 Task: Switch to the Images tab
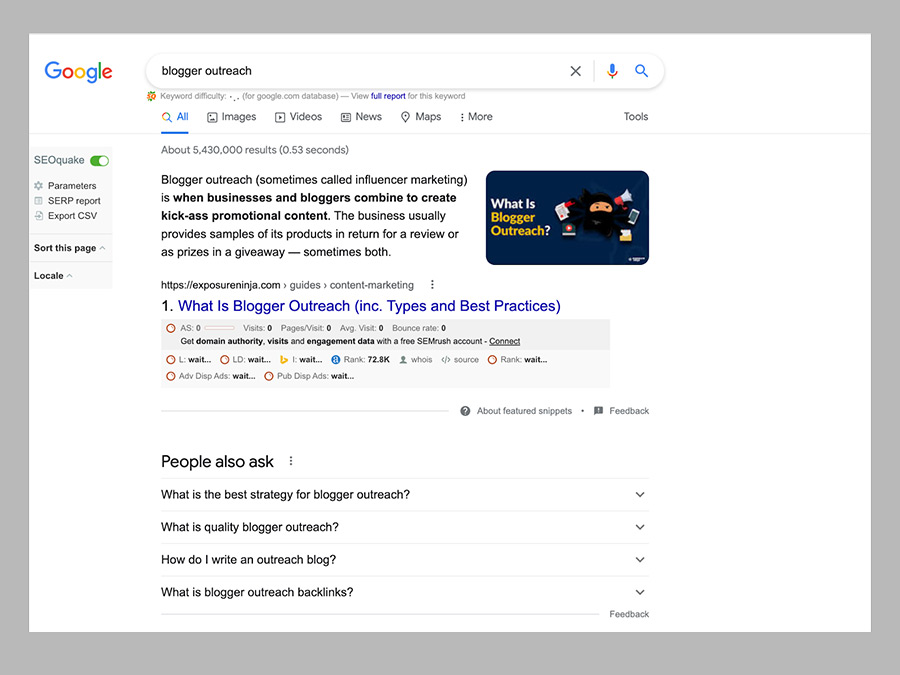point(231,117)
